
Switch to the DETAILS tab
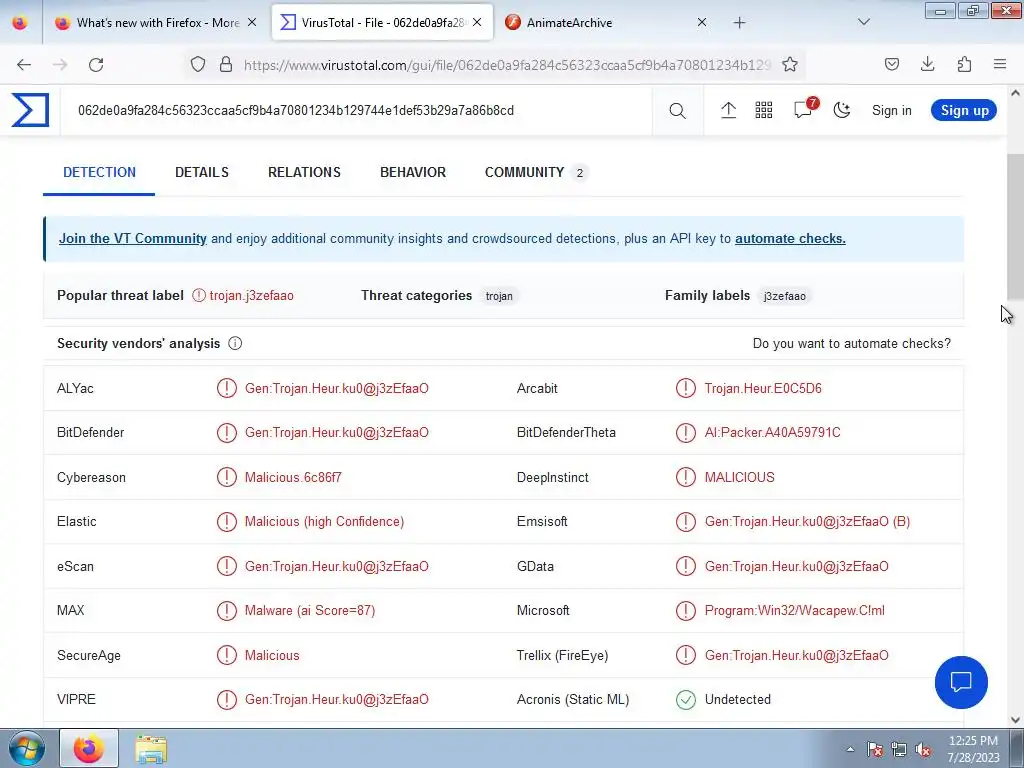click(x=202, y=172)
